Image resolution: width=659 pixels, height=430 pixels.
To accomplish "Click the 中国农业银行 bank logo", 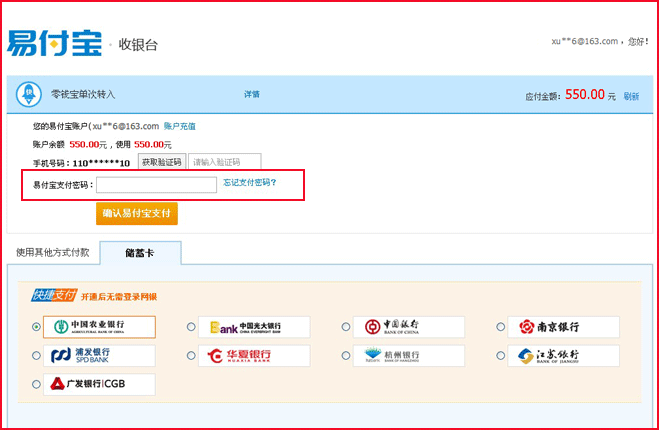I will [x=100, y=327].
